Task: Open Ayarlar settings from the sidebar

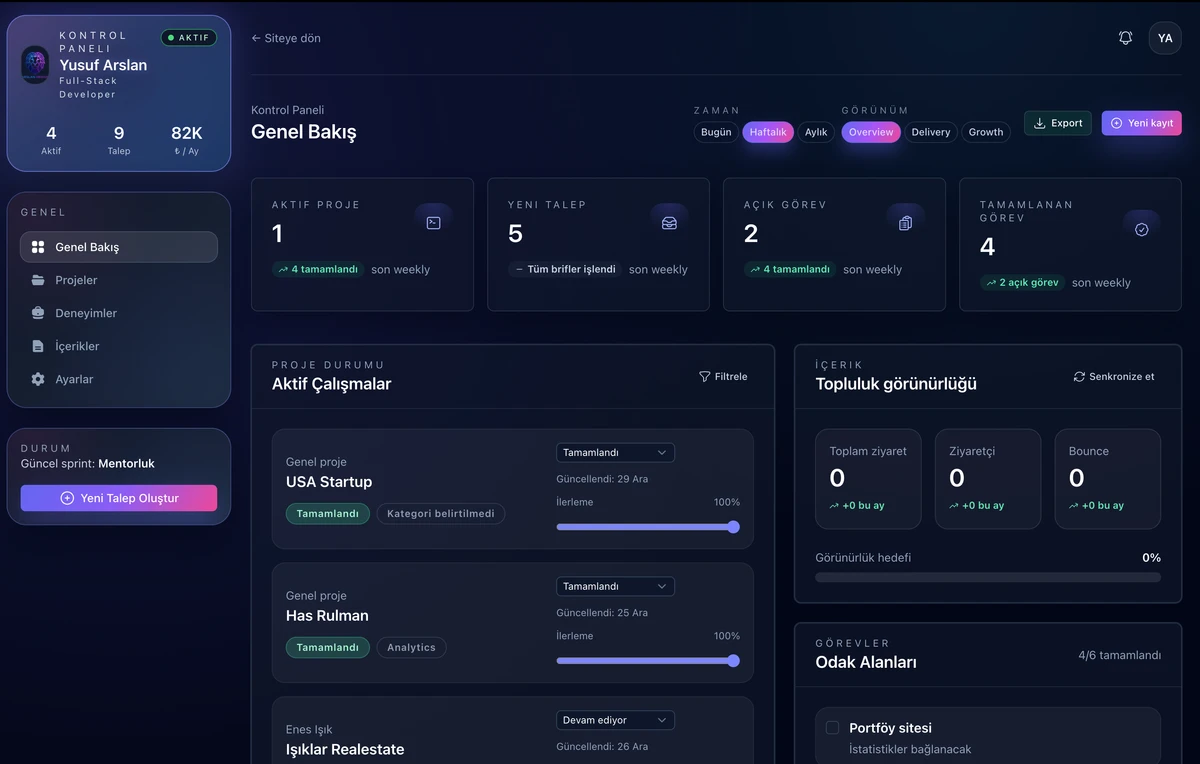Action: pos(74,379)
